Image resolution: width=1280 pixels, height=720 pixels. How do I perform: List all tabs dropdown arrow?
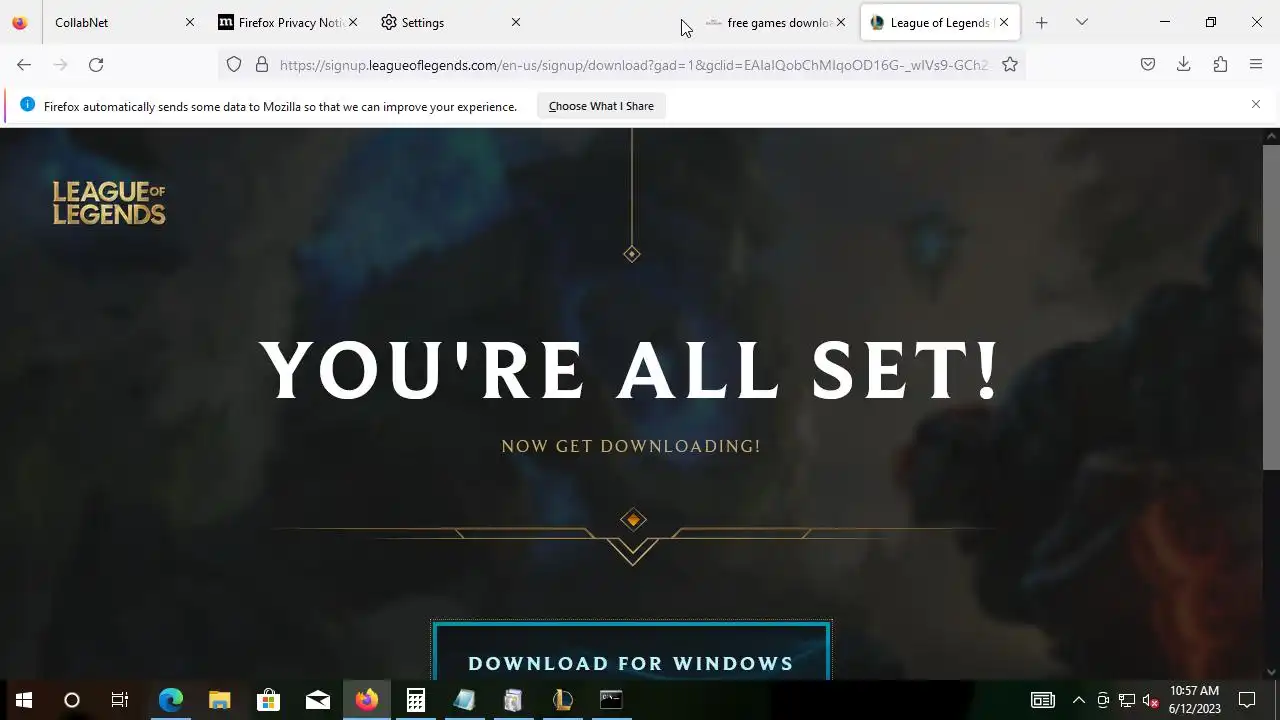(1081, 22)
